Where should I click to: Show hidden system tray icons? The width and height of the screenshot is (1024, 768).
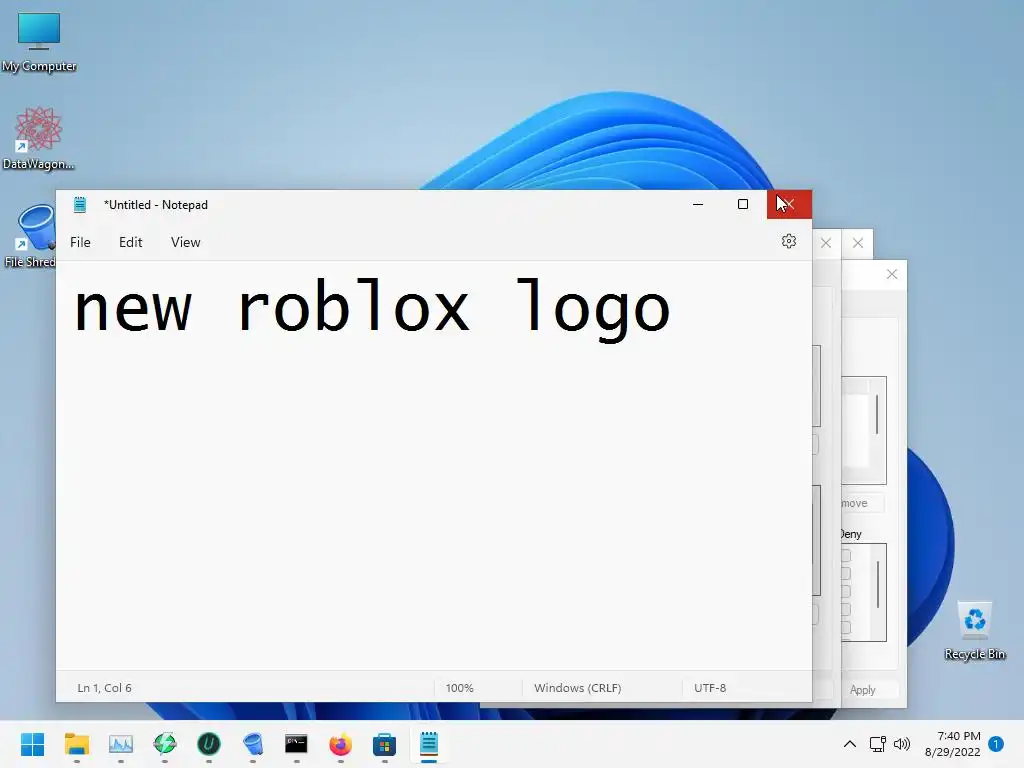tap(850, 744)
